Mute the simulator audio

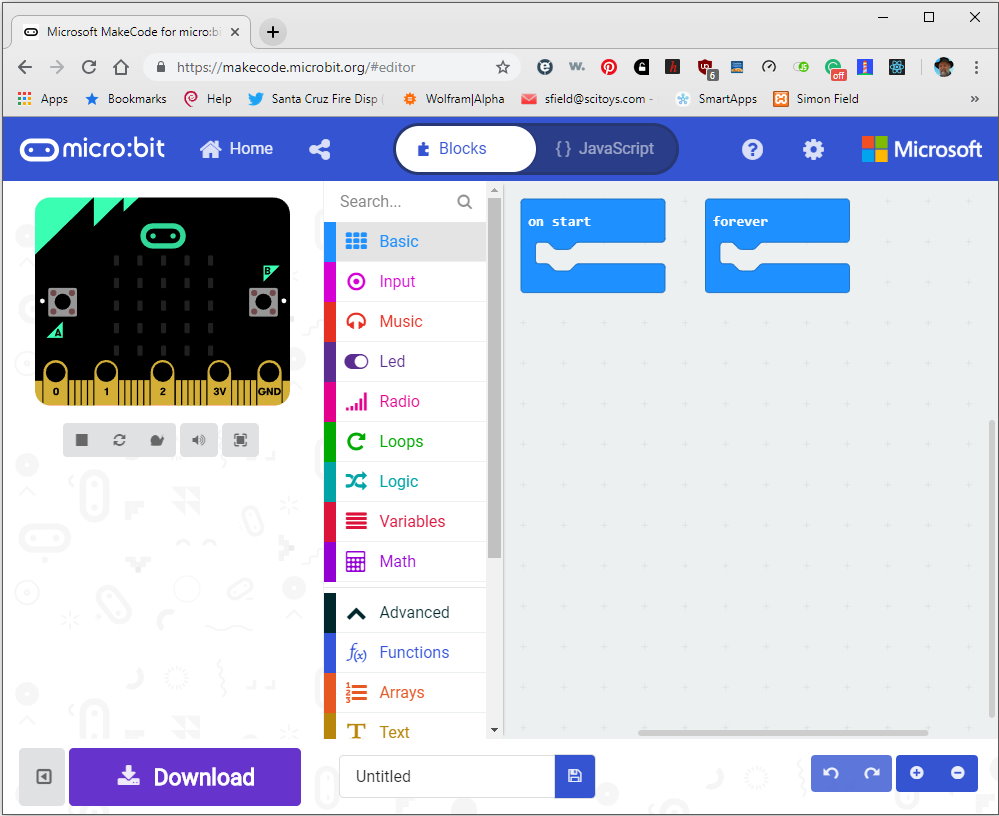tap(199, 440)
